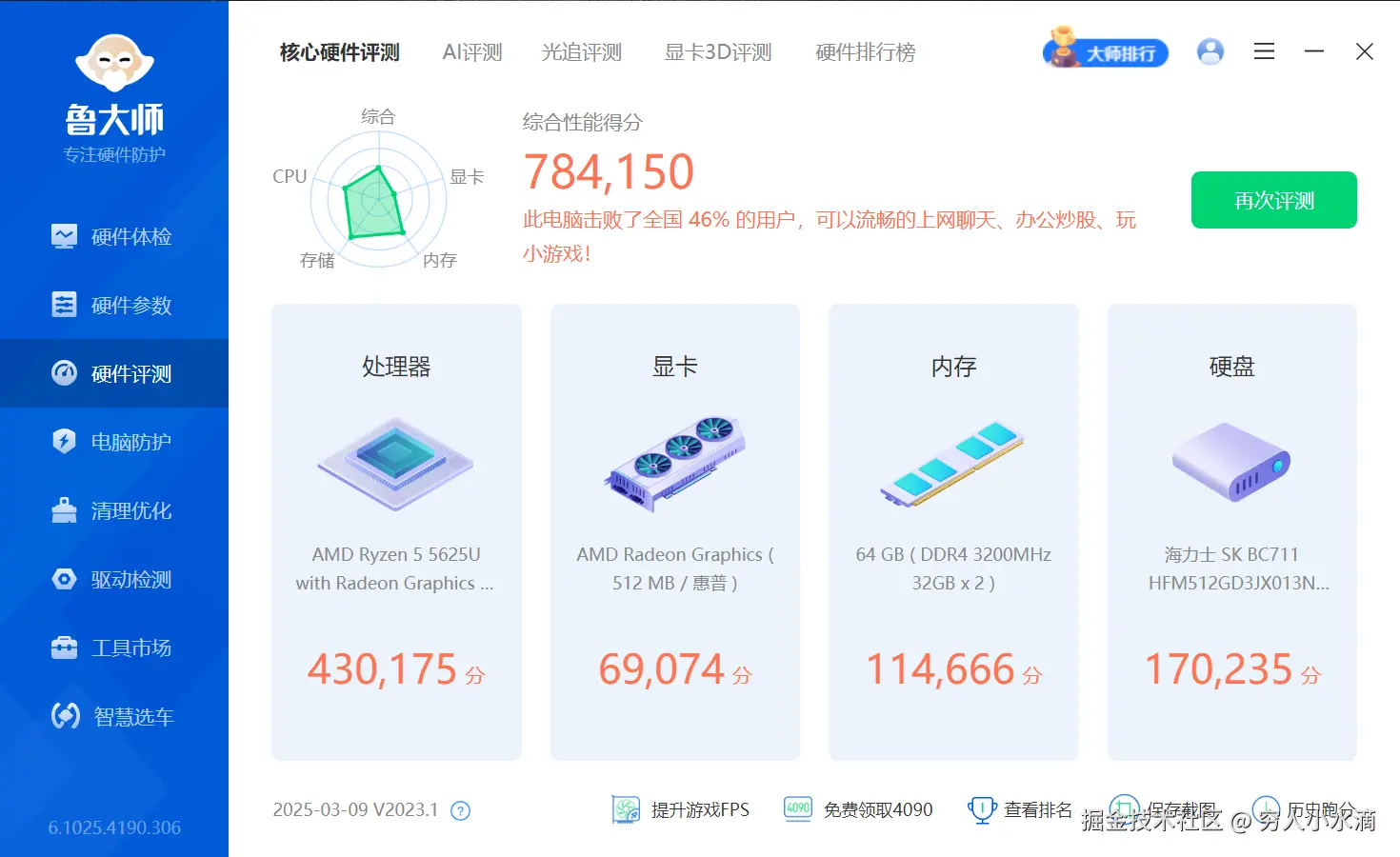Click the 内存 card heading
This screenshot has width=1400, height=857.
click(x=953, y=367)
